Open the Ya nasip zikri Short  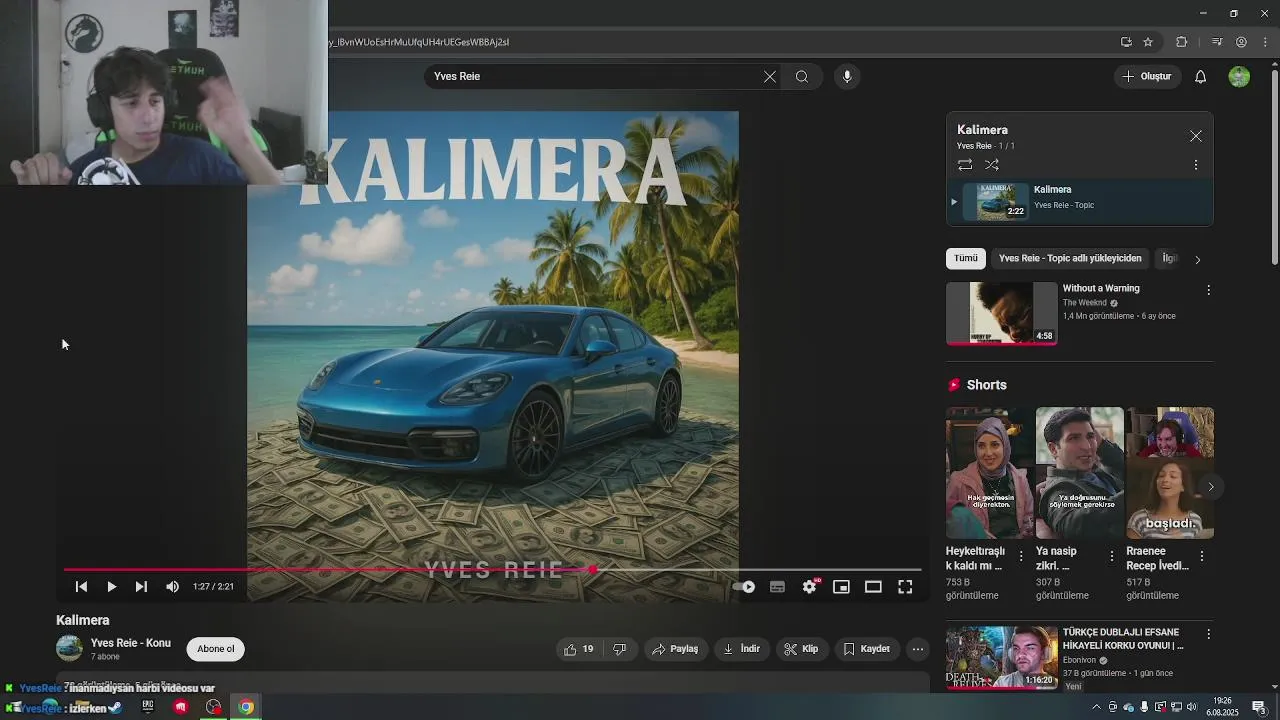click(1079, 473)
